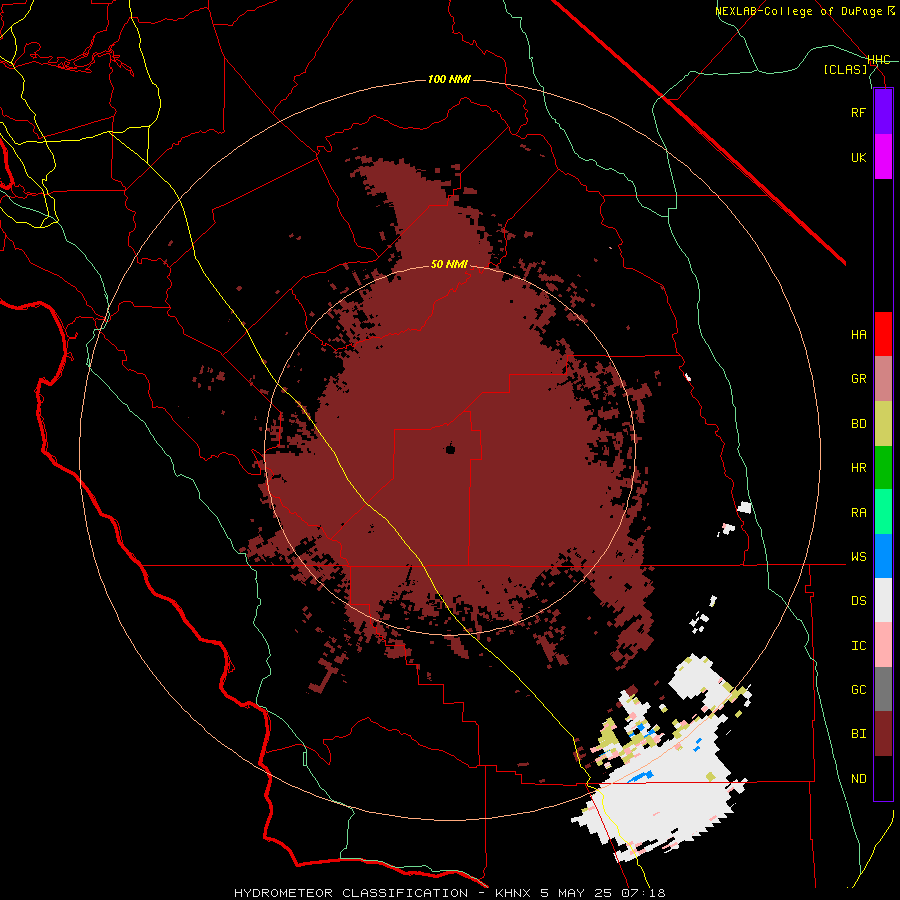The image size is (900, 900).
Task: Click the ND legend label
Action: [858, 779]
